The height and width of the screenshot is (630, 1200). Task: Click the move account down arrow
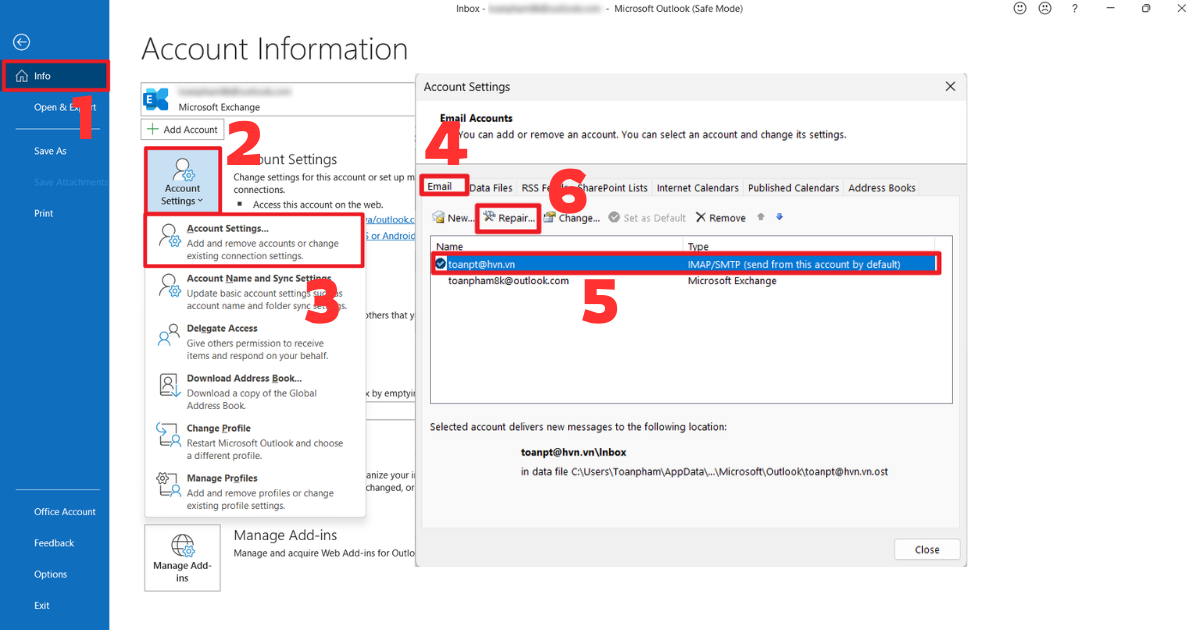click(x=779, y=217)
